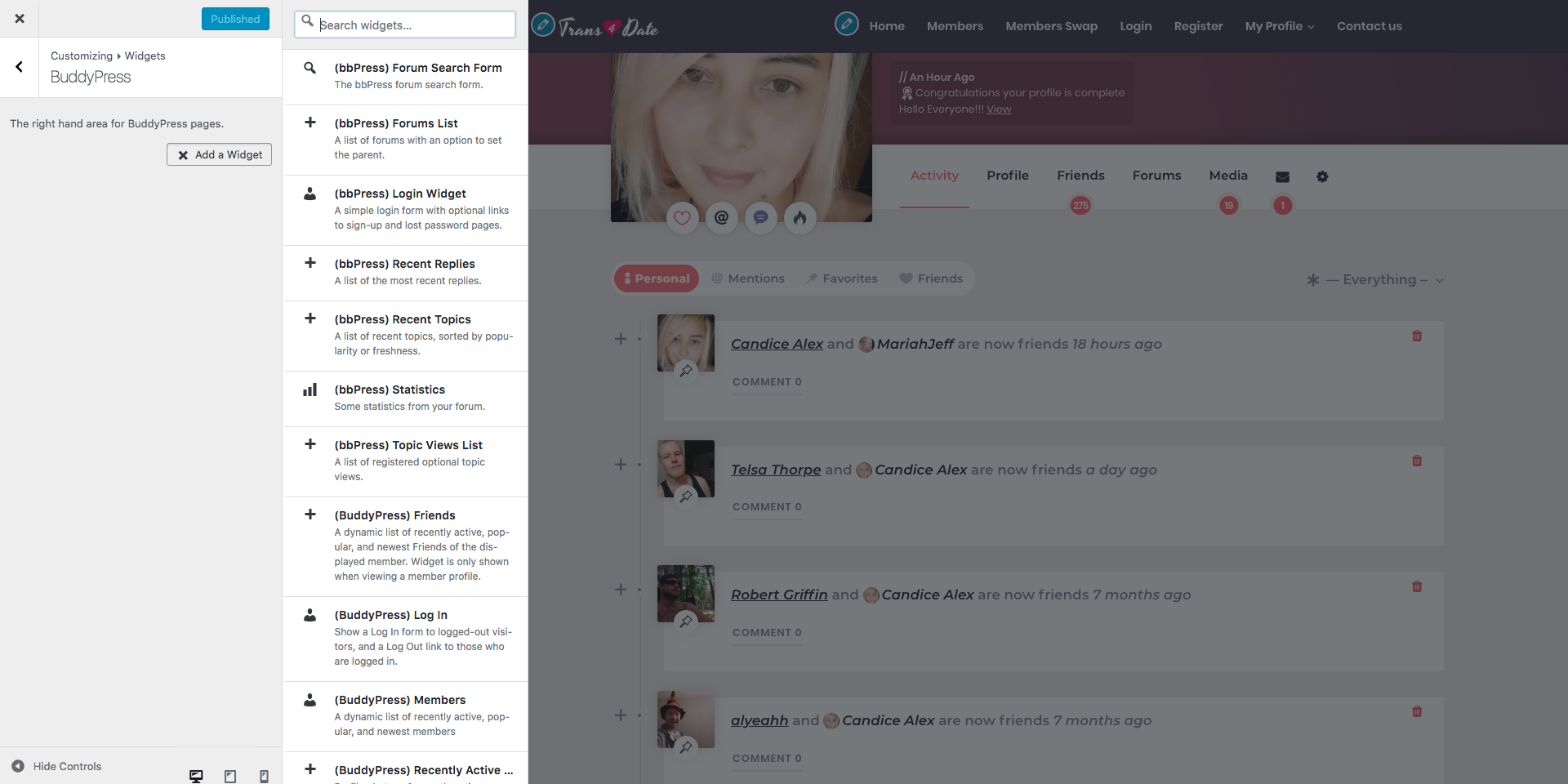The height and width of the screenshot is (784, 1568).
Task: Add the (BuddyPress) Members widget
Action: [405, 716]
